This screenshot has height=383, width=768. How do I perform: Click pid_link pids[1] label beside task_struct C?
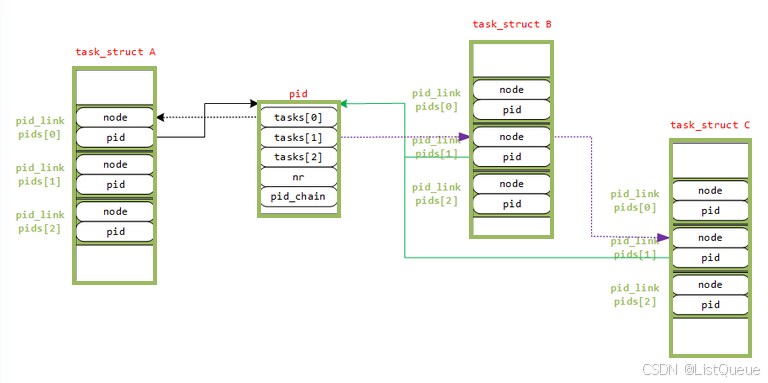pos(635,248)
